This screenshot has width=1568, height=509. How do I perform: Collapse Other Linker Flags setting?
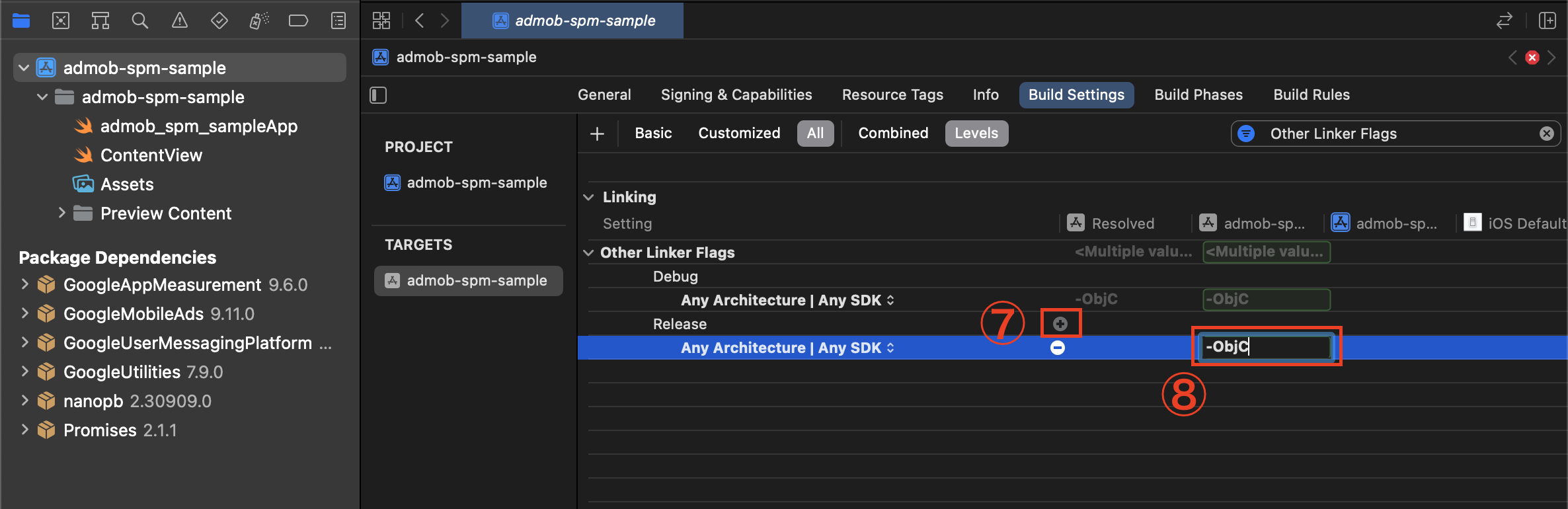(x=588, y=253)
